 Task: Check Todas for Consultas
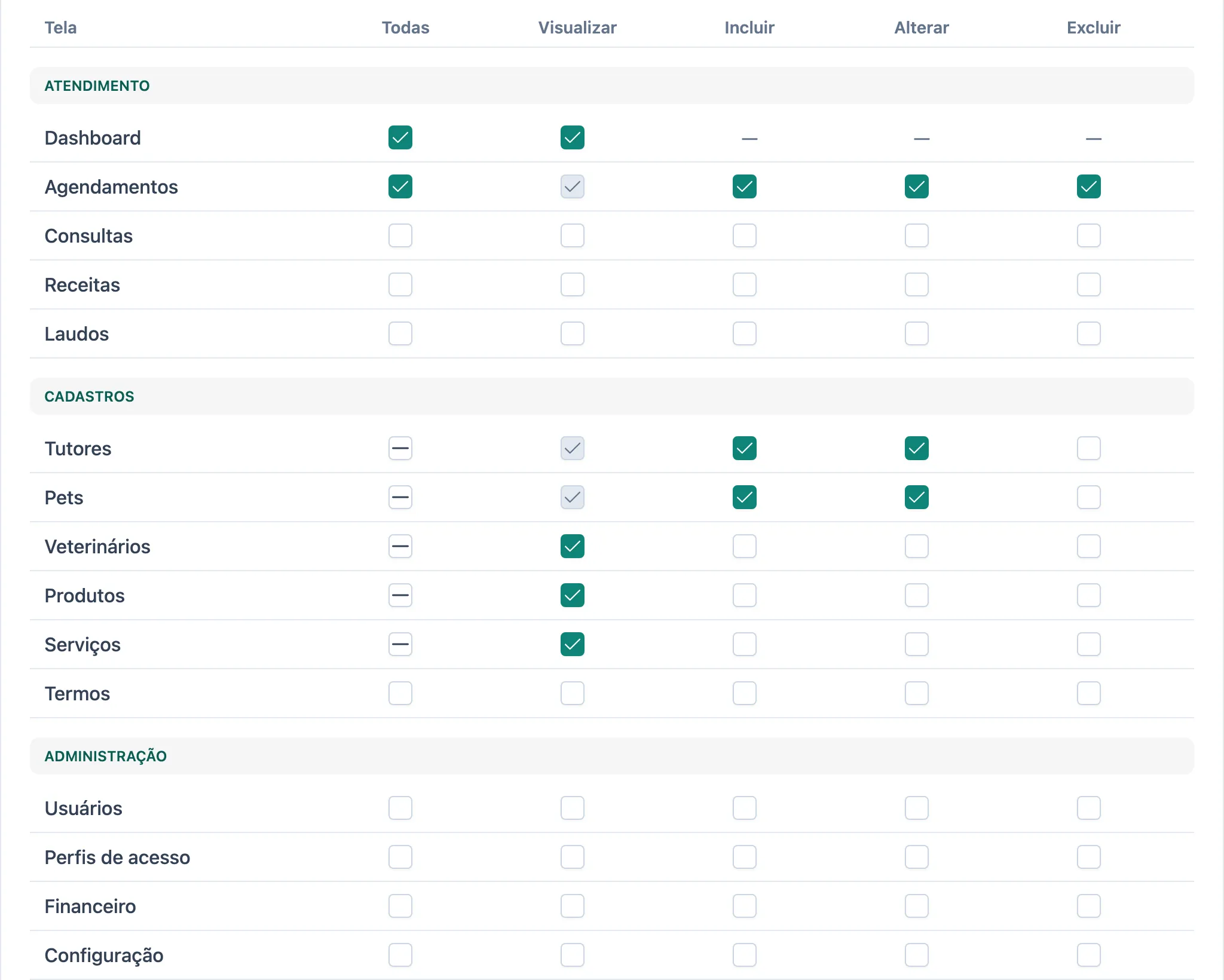[400, 235]
